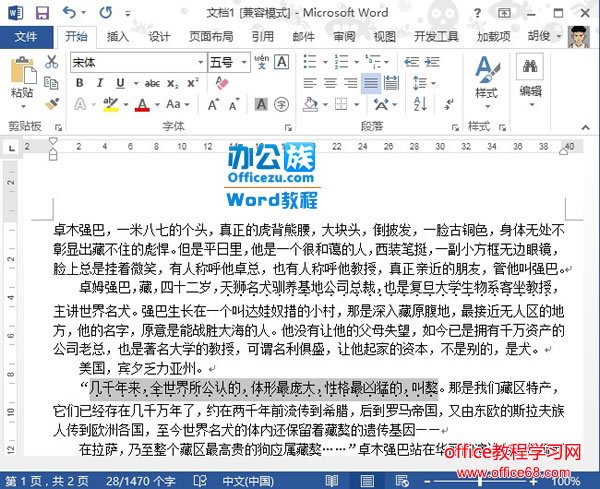Cut the selection with the scissors icon
The width and height of the screenshot is (600, 489).
point(51,62)
